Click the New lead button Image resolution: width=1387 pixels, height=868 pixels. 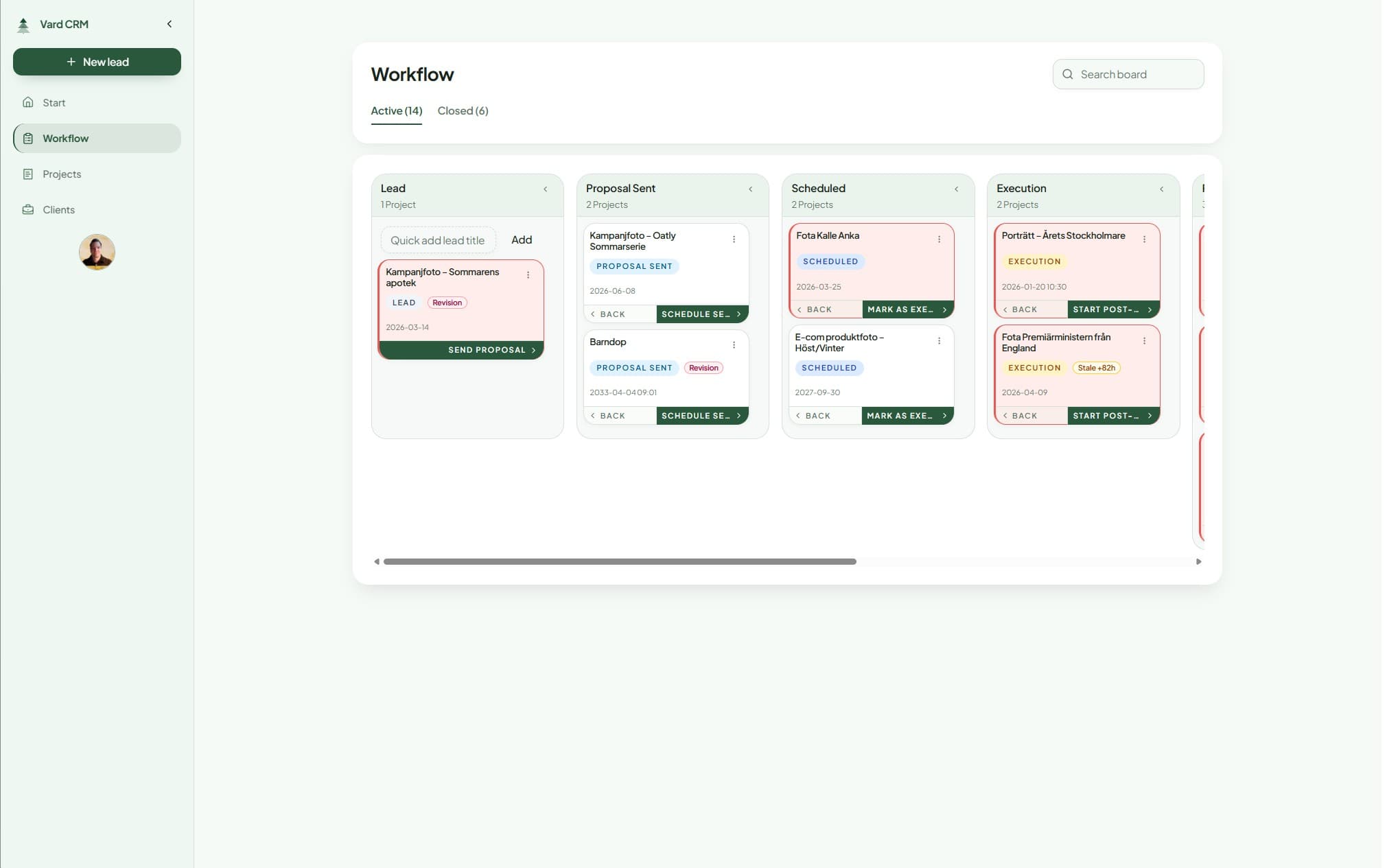coord(97,62)
